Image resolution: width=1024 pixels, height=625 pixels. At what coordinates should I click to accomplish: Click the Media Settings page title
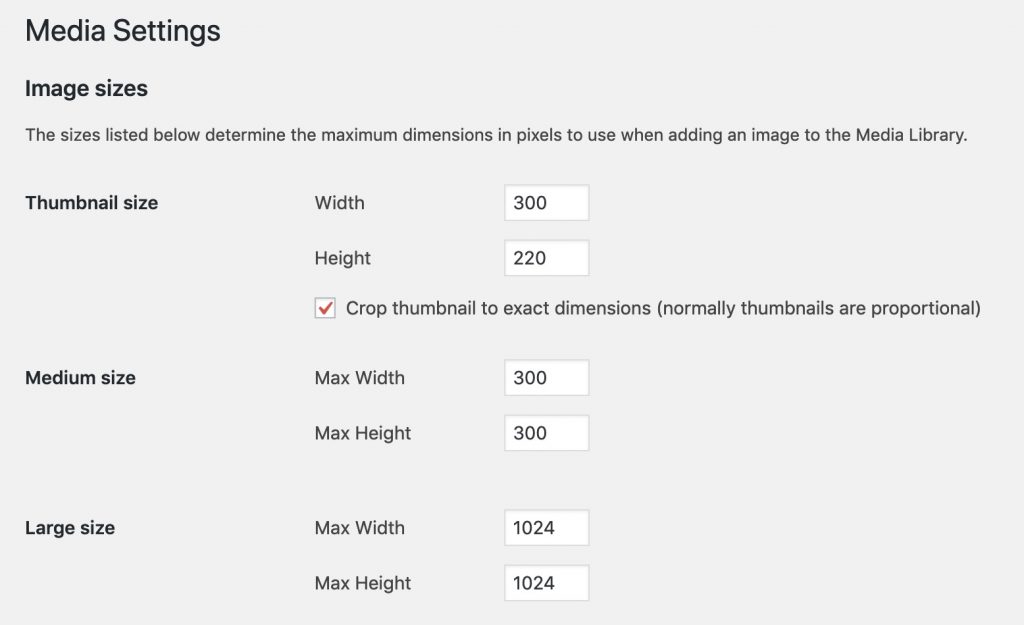[x=122, y=31]
